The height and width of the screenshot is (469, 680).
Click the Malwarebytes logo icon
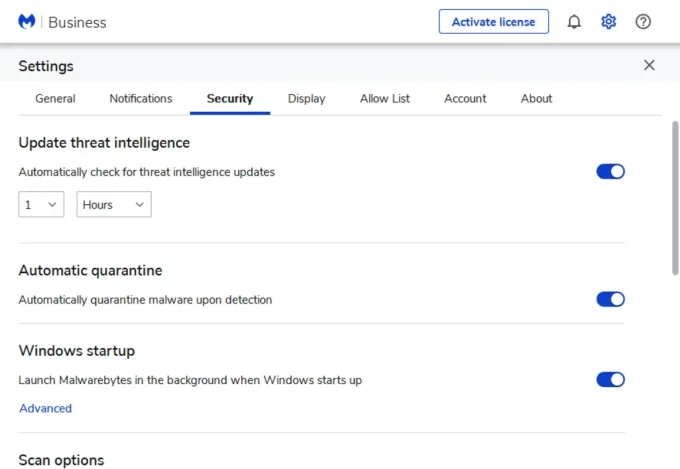pos(27,22)
